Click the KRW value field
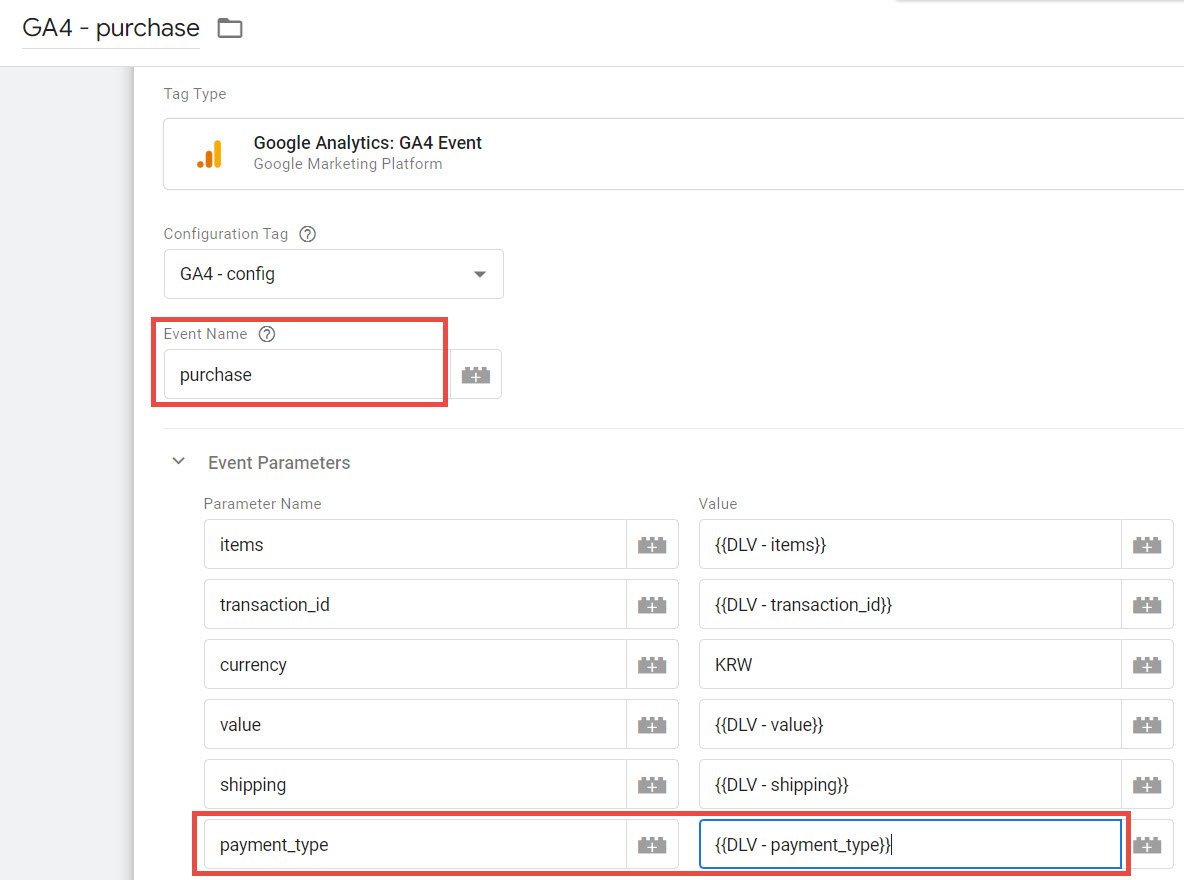Viewport: 1184px width, 880px height. pos(910,665)
